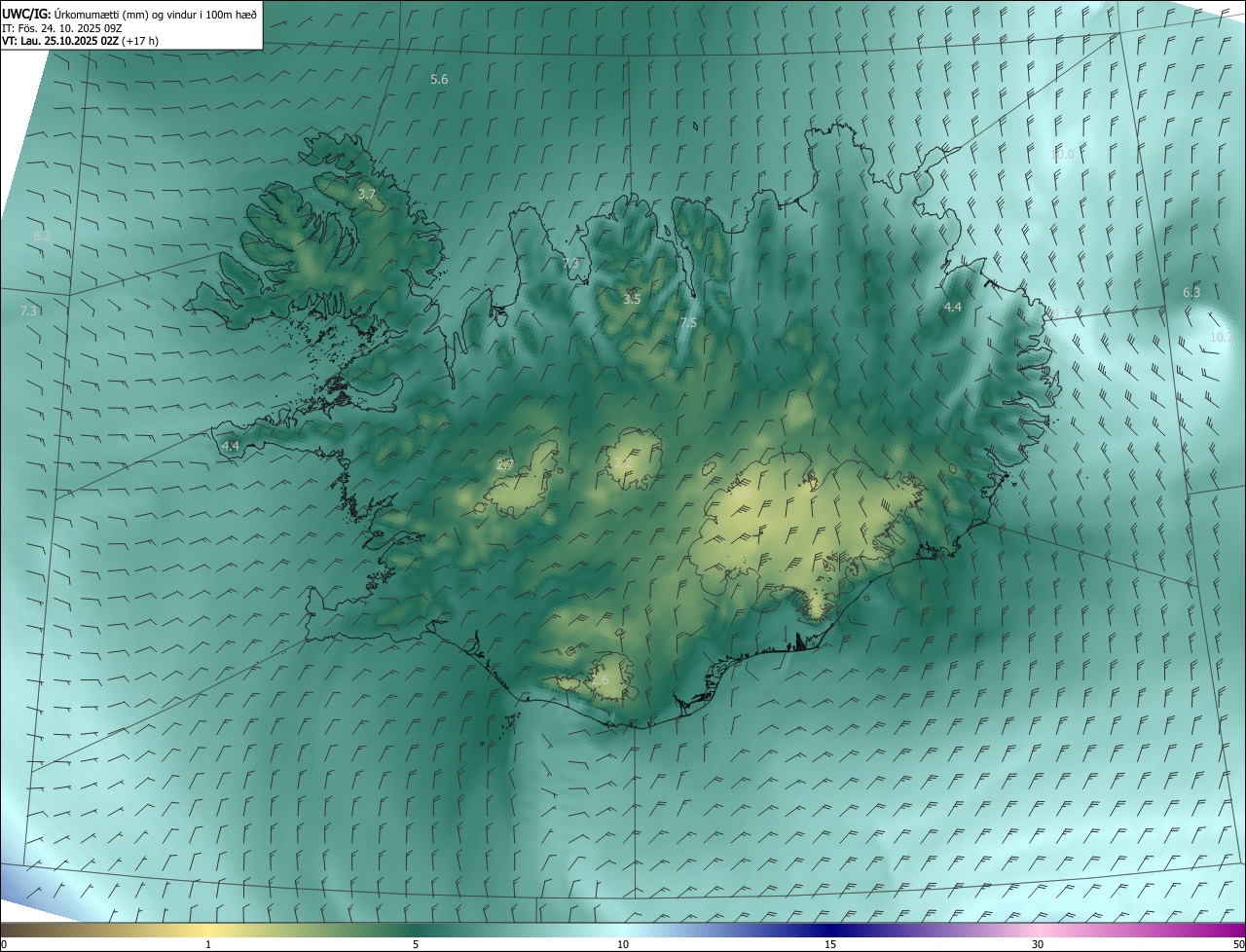The image size is (1246, 952).
Task: Click the 2.6 value on the southern glacier
Action: (x=600, y=679)
